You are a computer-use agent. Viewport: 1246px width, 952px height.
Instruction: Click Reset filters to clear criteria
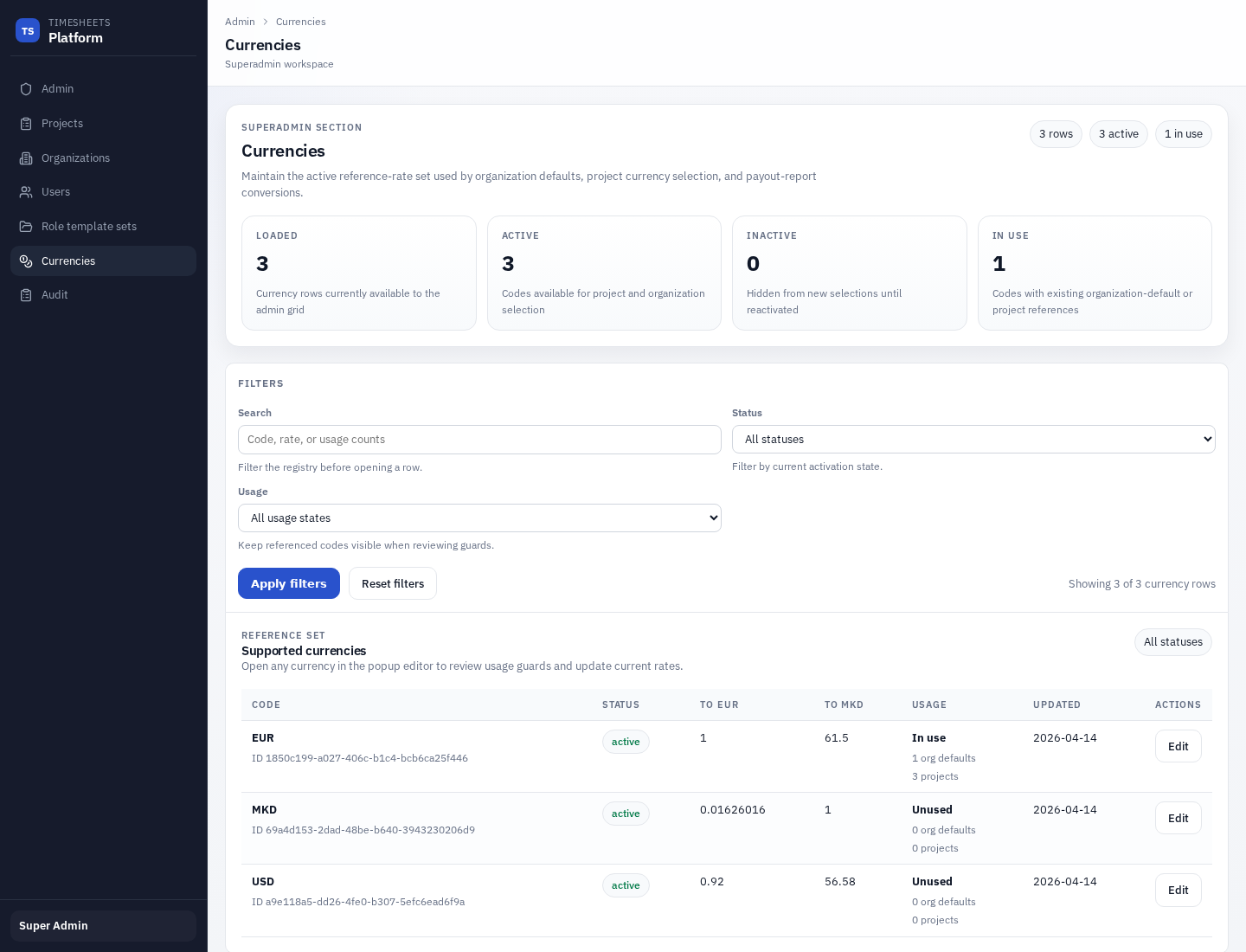tap(393, 583)
